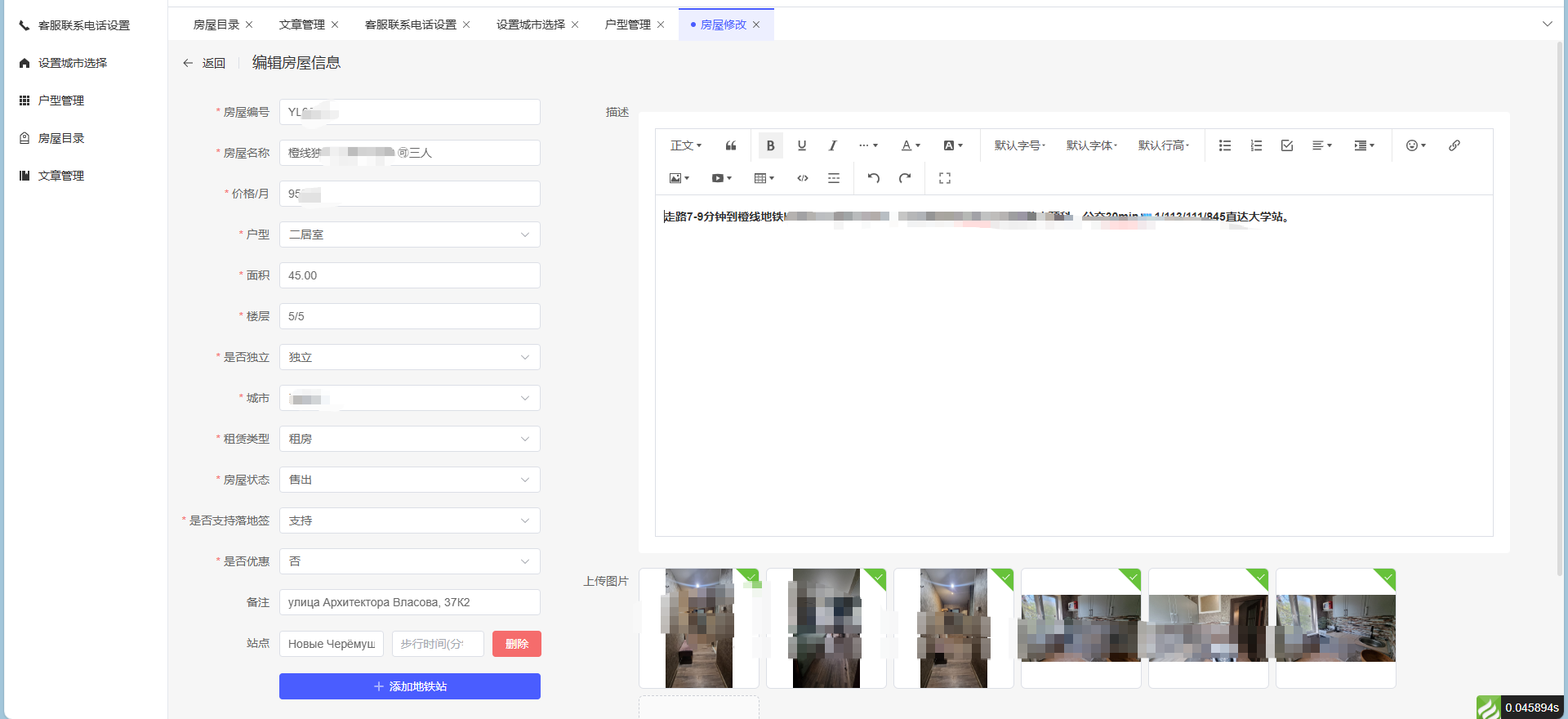Open 租赁类型 dropdown showing 租房
The image size is (1568, 719).
click(x=410, y=439)
